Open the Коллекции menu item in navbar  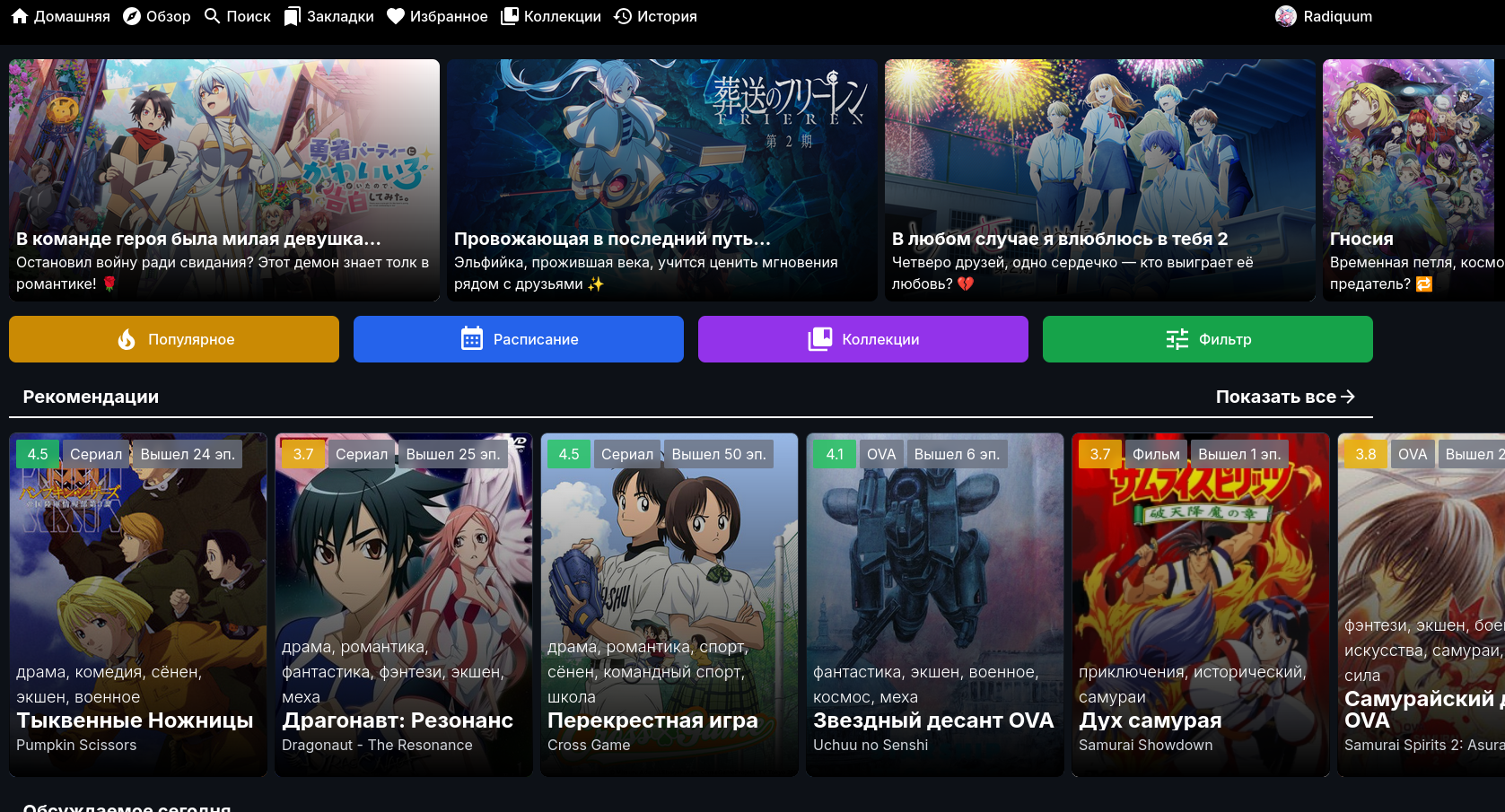point(551,16)
